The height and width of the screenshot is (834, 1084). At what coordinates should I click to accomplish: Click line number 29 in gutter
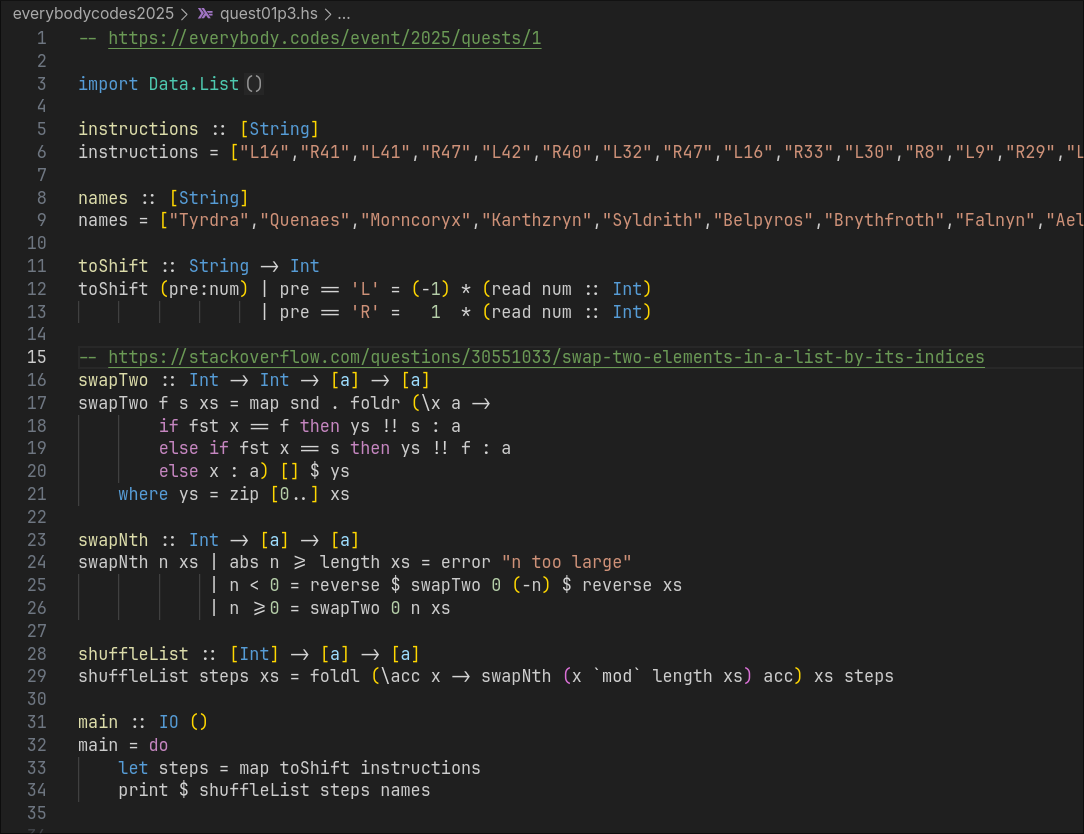(x=37, y=676)
